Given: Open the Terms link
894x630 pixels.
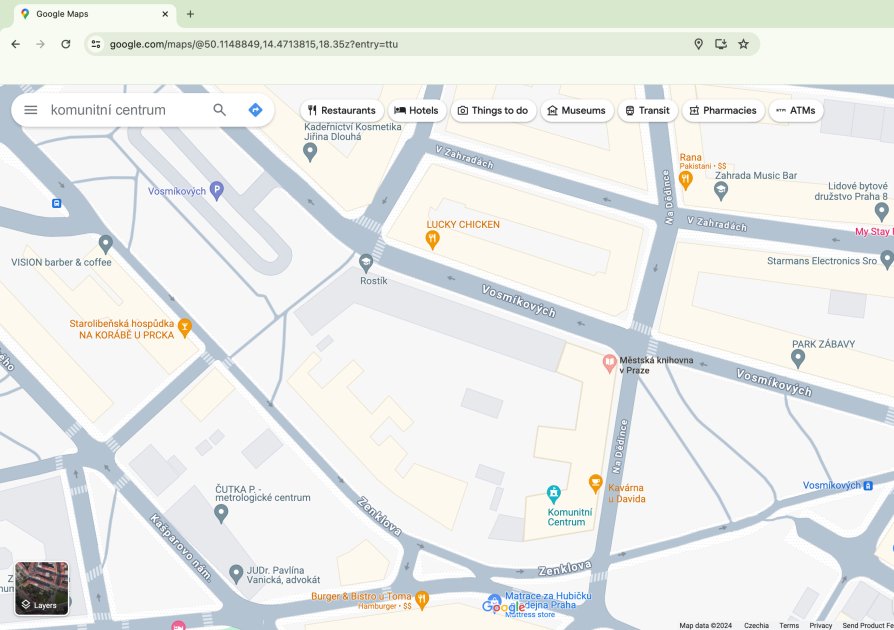Looking at the screenshot, I should [x=789, y=625].
